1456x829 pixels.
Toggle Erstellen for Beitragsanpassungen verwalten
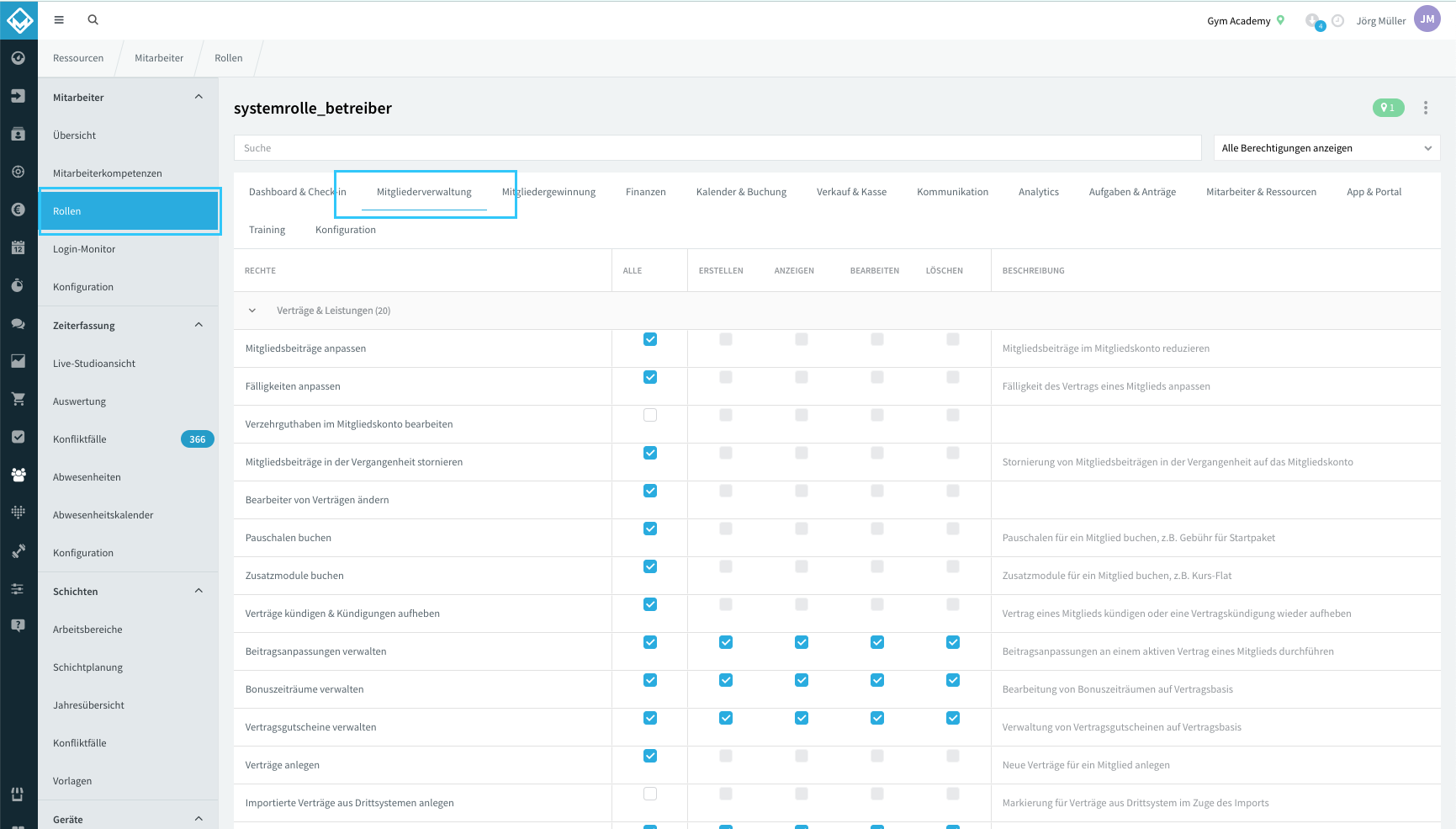click(726, 642)
